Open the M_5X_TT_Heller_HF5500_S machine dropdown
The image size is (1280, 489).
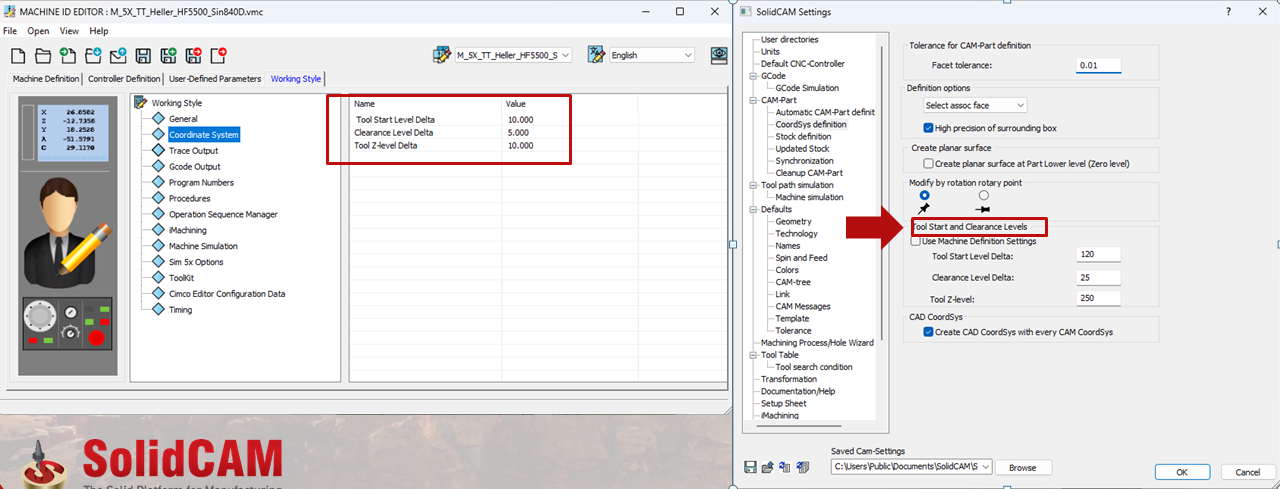513,56
